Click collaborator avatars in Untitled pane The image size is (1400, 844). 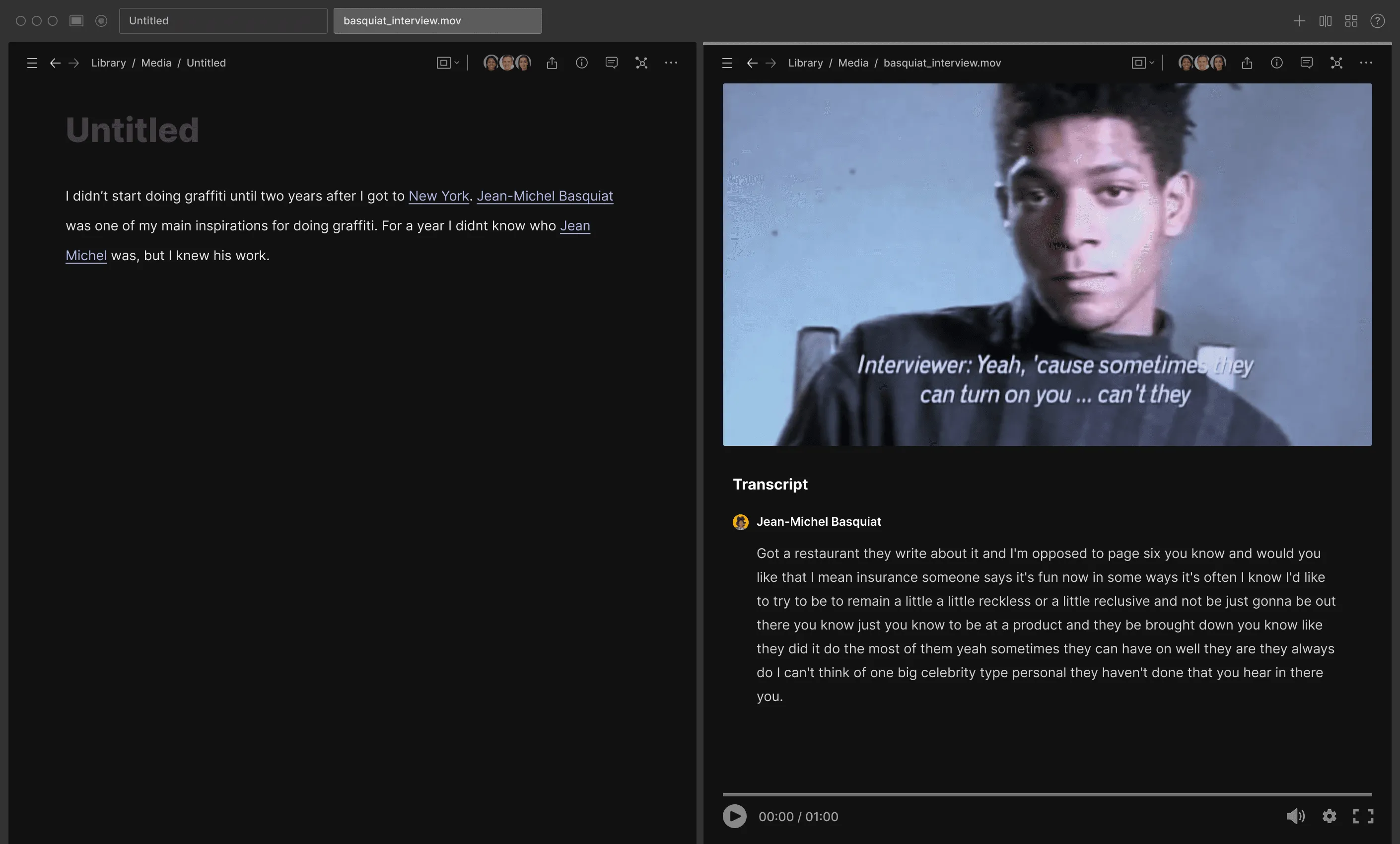point(507,63)
